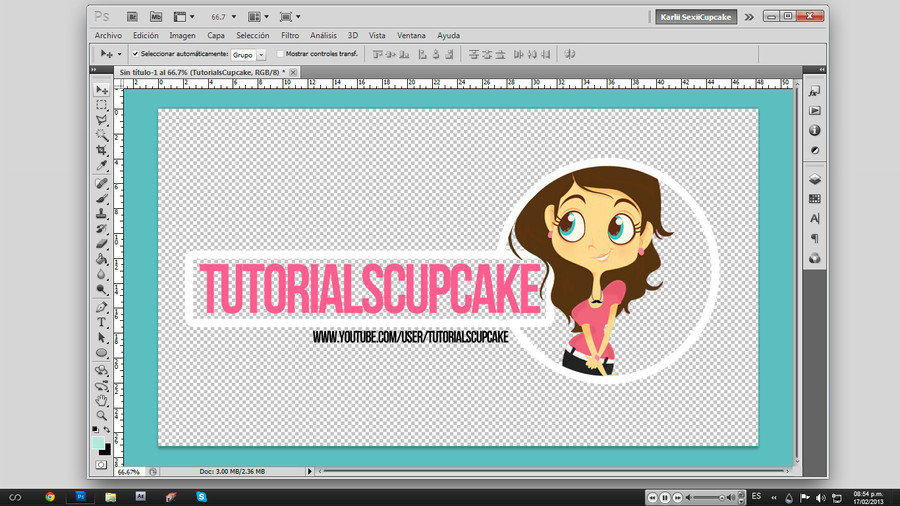Skip to next track in taskbar player
This screenshot has width=900, height=506.
(677, 497)
